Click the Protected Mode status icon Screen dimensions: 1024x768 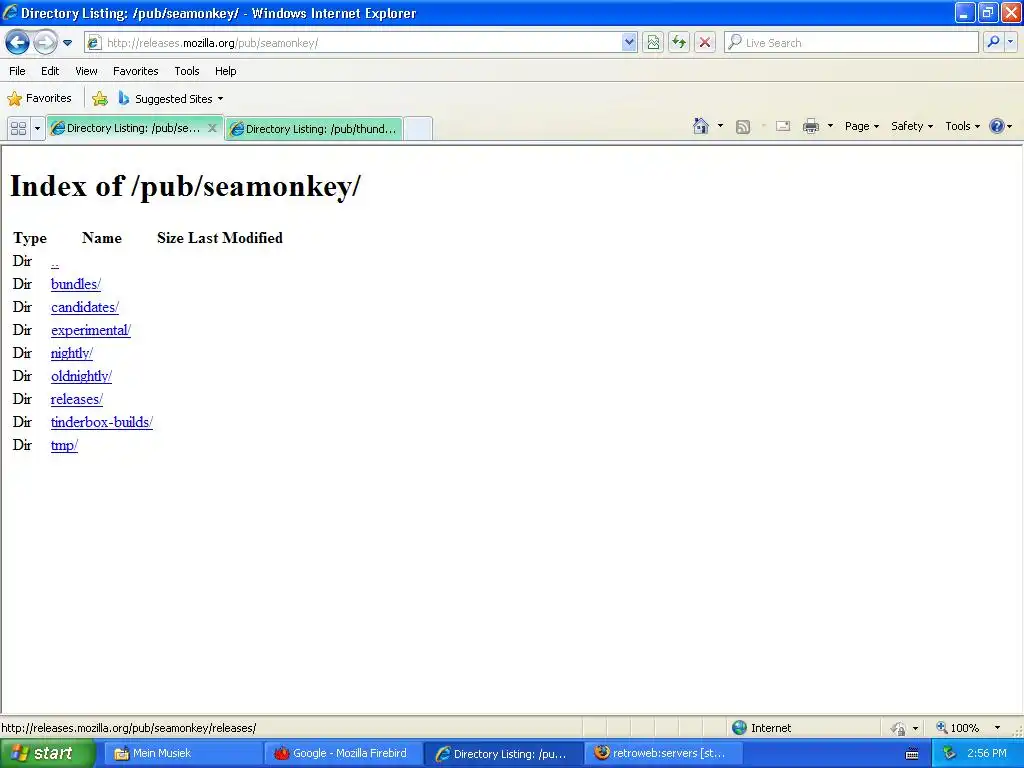899,728
